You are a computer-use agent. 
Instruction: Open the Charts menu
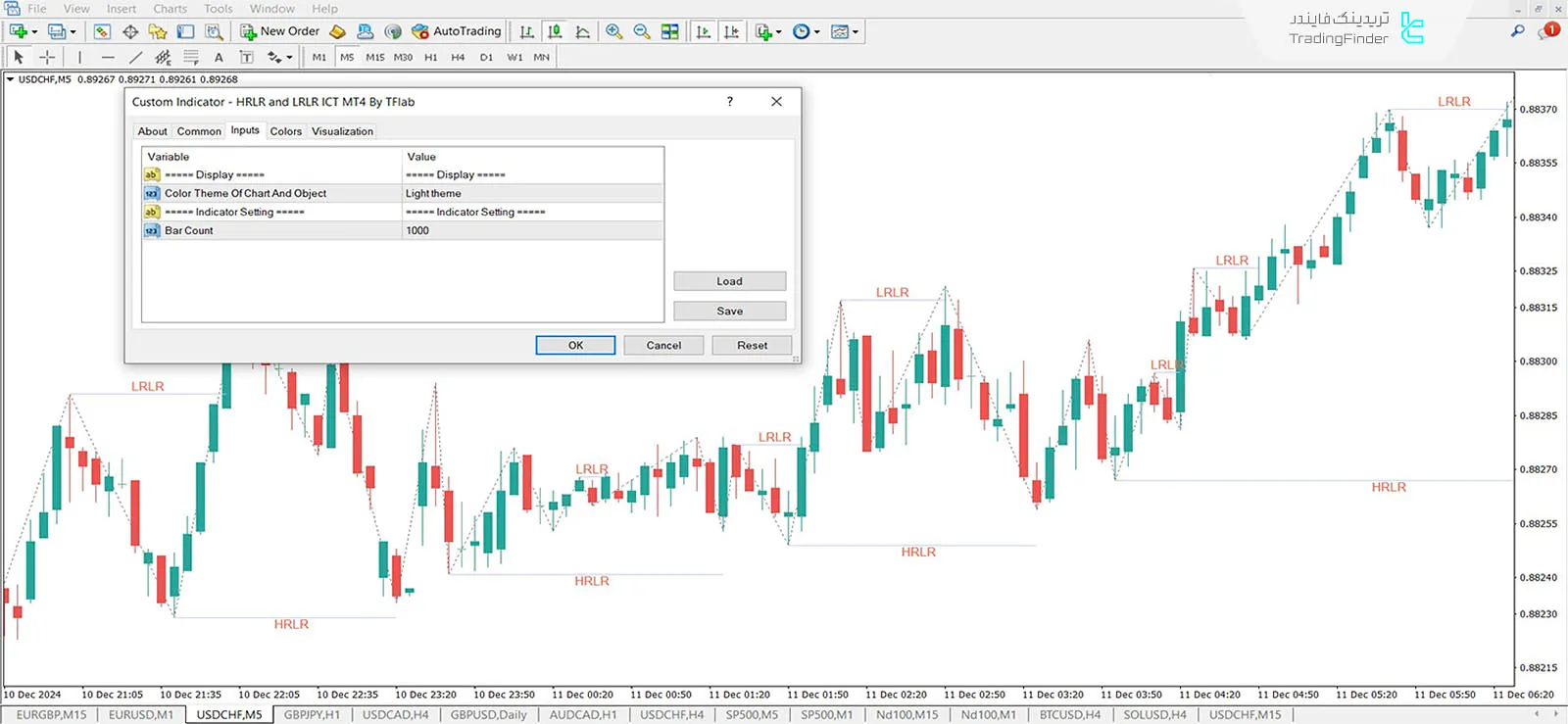pyautogui.click(x=170, y=9)
